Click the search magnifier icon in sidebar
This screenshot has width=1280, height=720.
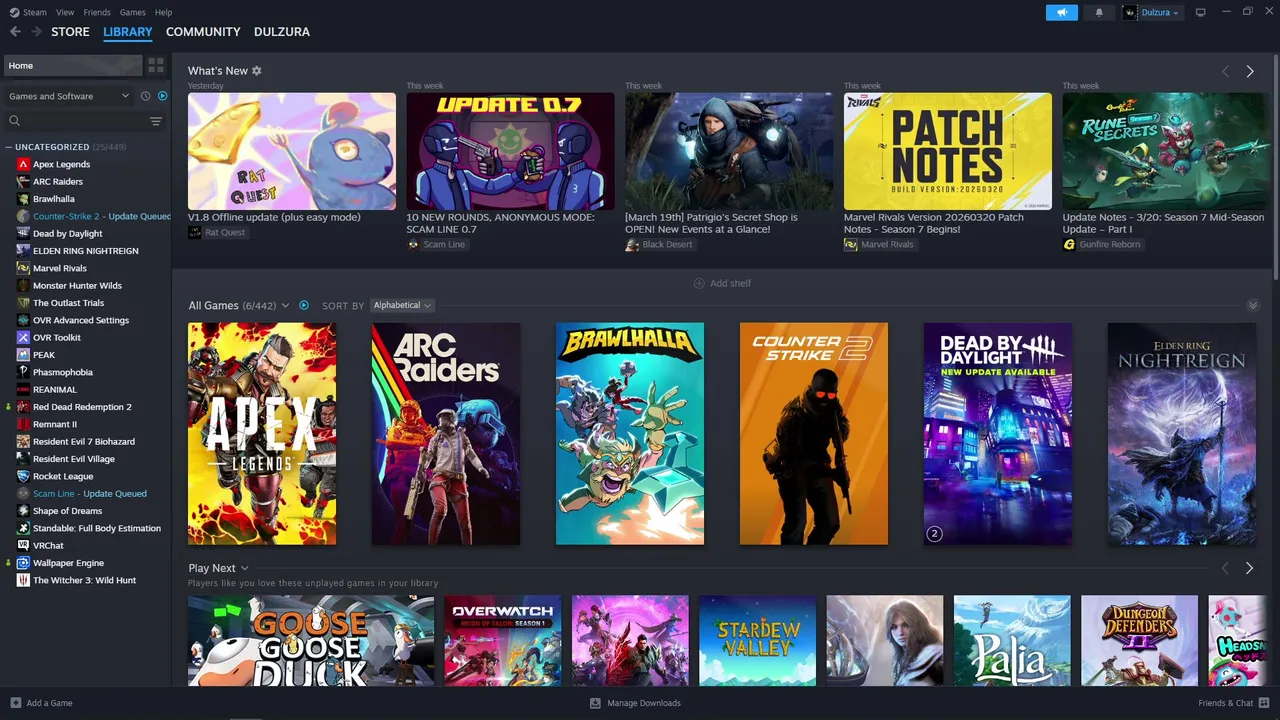[14, 121]
